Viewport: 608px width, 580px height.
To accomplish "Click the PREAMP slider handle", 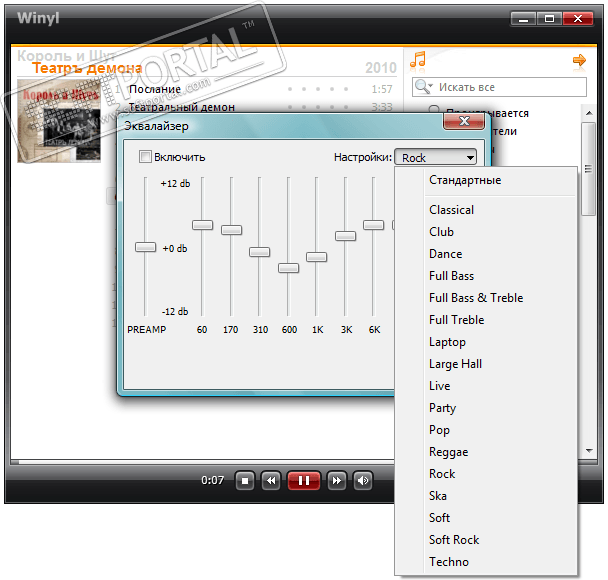I will 145,247.
